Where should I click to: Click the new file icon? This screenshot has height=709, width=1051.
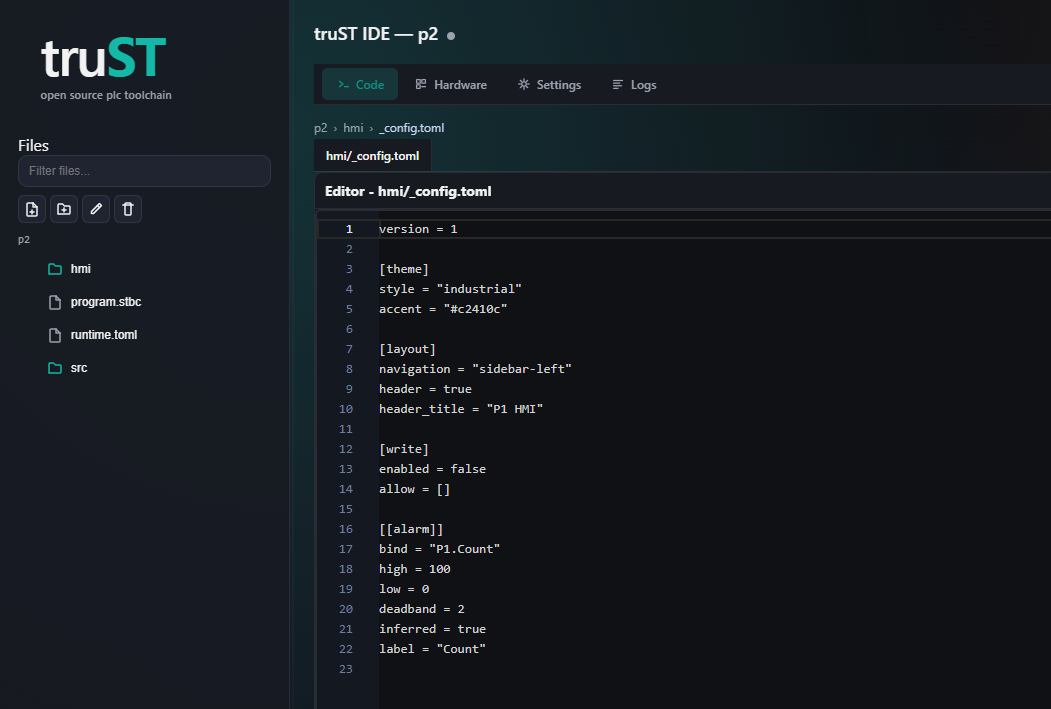[32, 209]
